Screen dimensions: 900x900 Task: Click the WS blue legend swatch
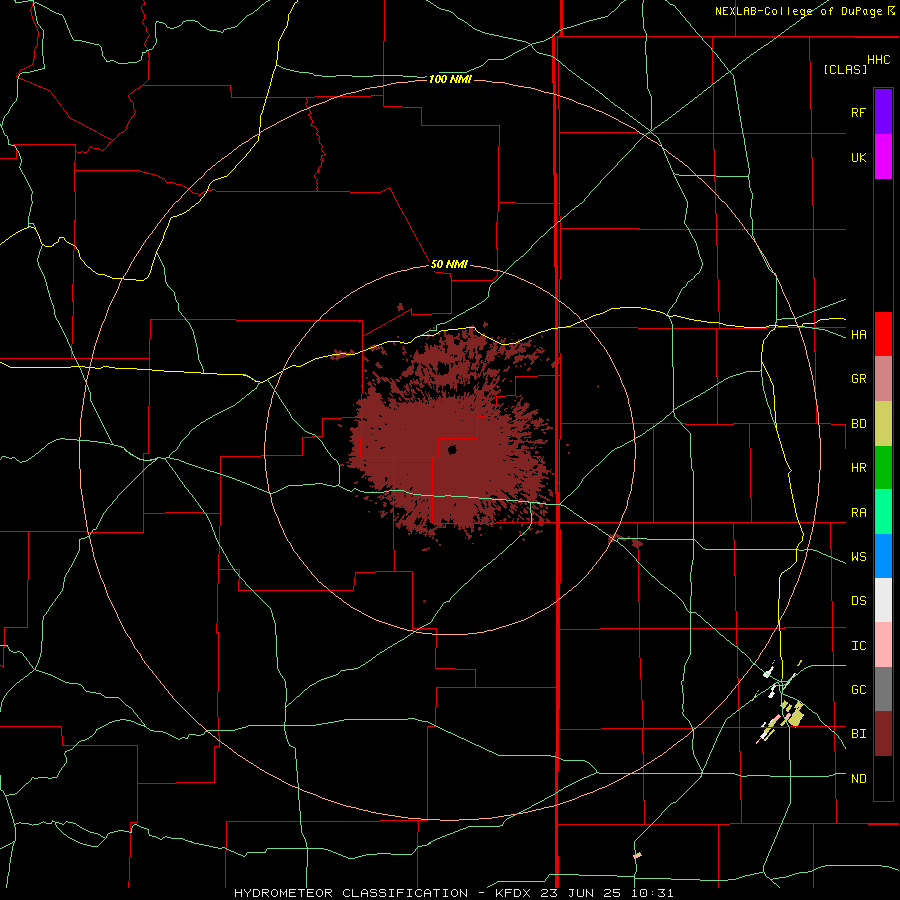(x=883, y=556)
